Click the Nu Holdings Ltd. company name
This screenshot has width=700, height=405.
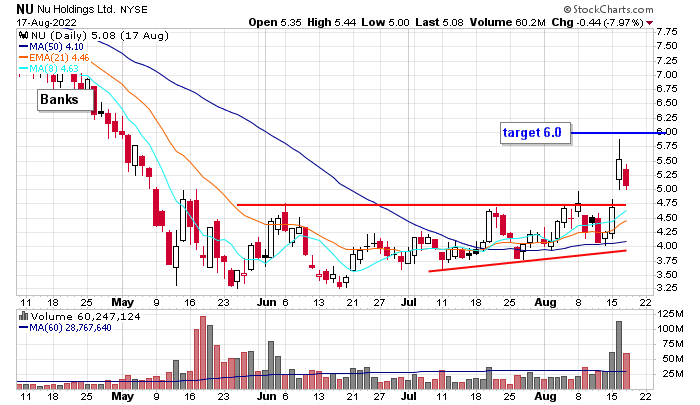click(76, 9)
